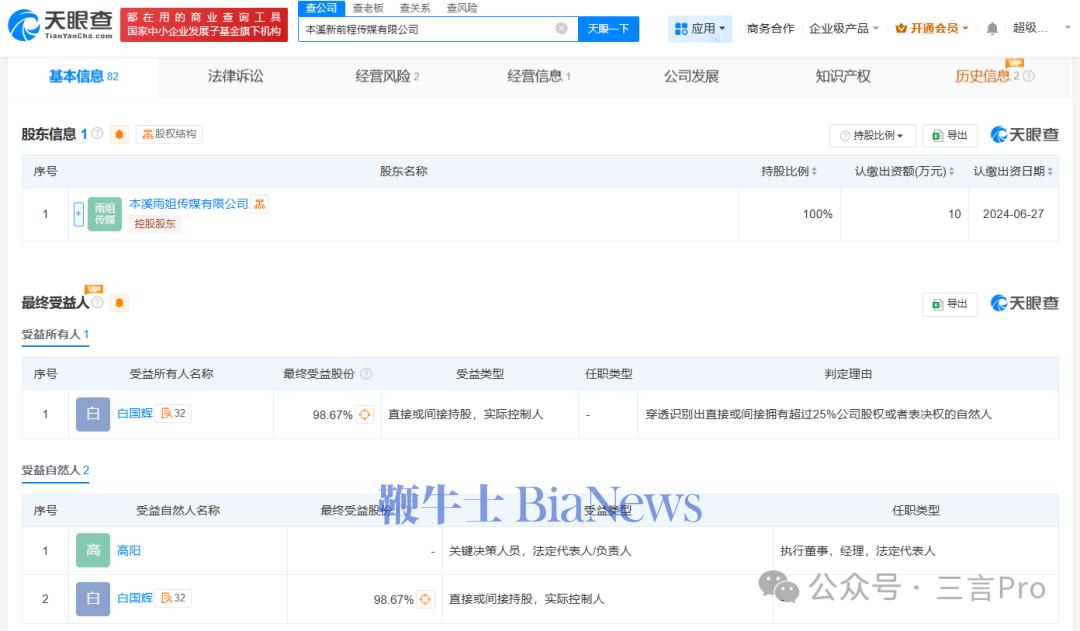Select the 2024-06-27 date cell
This screenshot has height=631, width=1080.
coord(1013,214)
